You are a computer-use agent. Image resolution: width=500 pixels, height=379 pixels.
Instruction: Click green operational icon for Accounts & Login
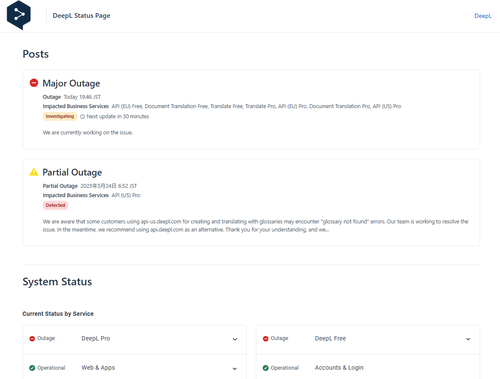(265, 368)
